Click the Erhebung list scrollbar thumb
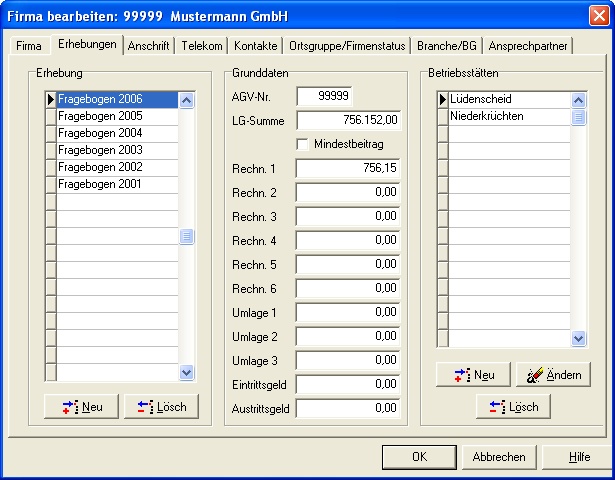This screenshot has height=480, width=615. click(186, 236)
